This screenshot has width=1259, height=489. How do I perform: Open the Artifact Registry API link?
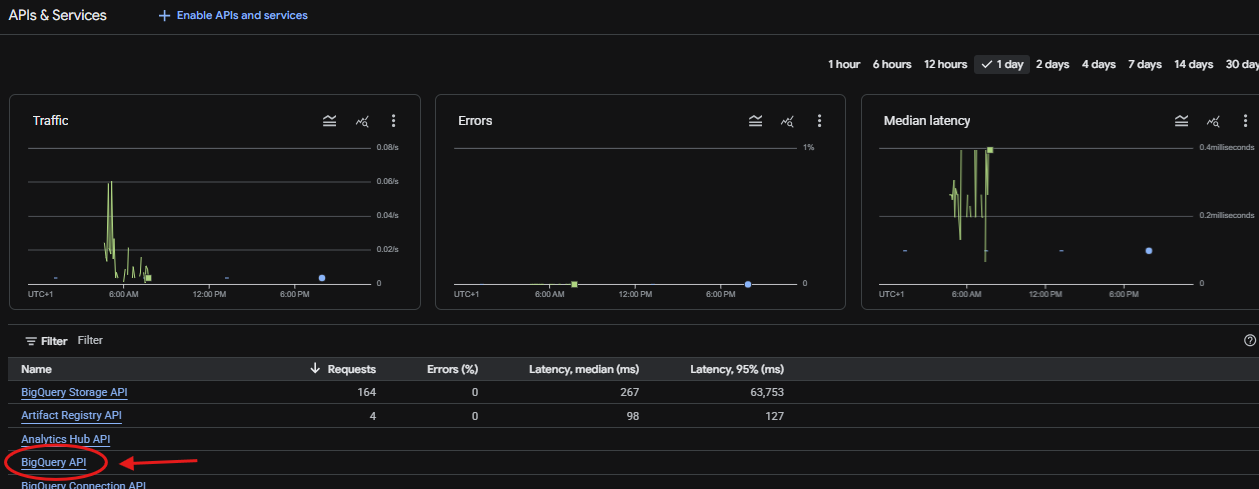coord(71,415)
